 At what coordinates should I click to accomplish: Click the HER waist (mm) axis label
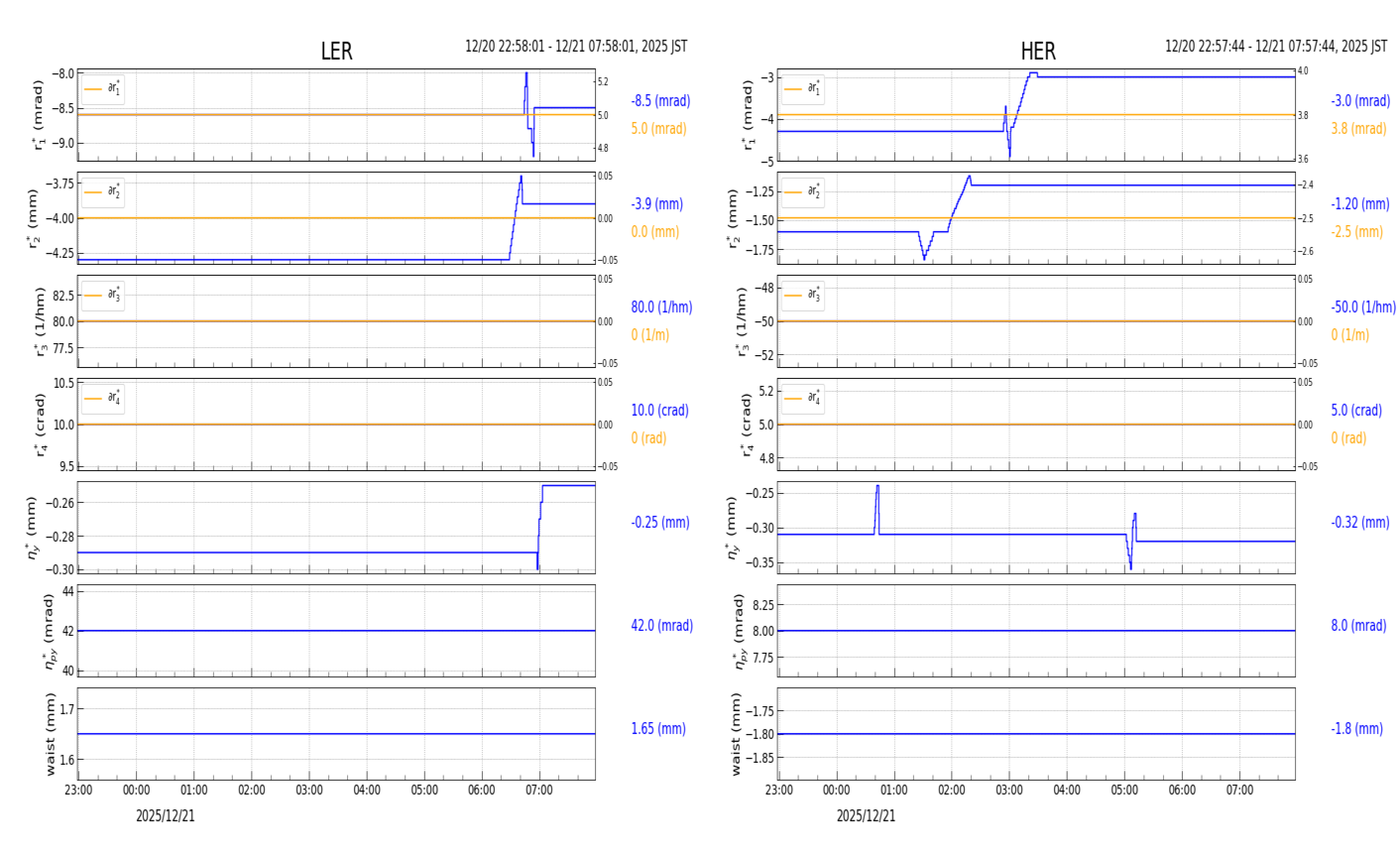pyautogui.click(x=736, y=734)
